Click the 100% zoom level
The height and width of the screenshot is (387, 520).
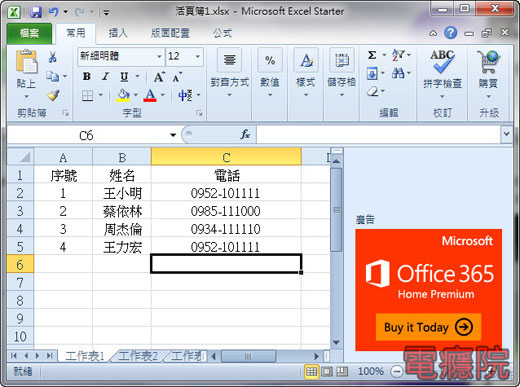[x=371, y=371]
